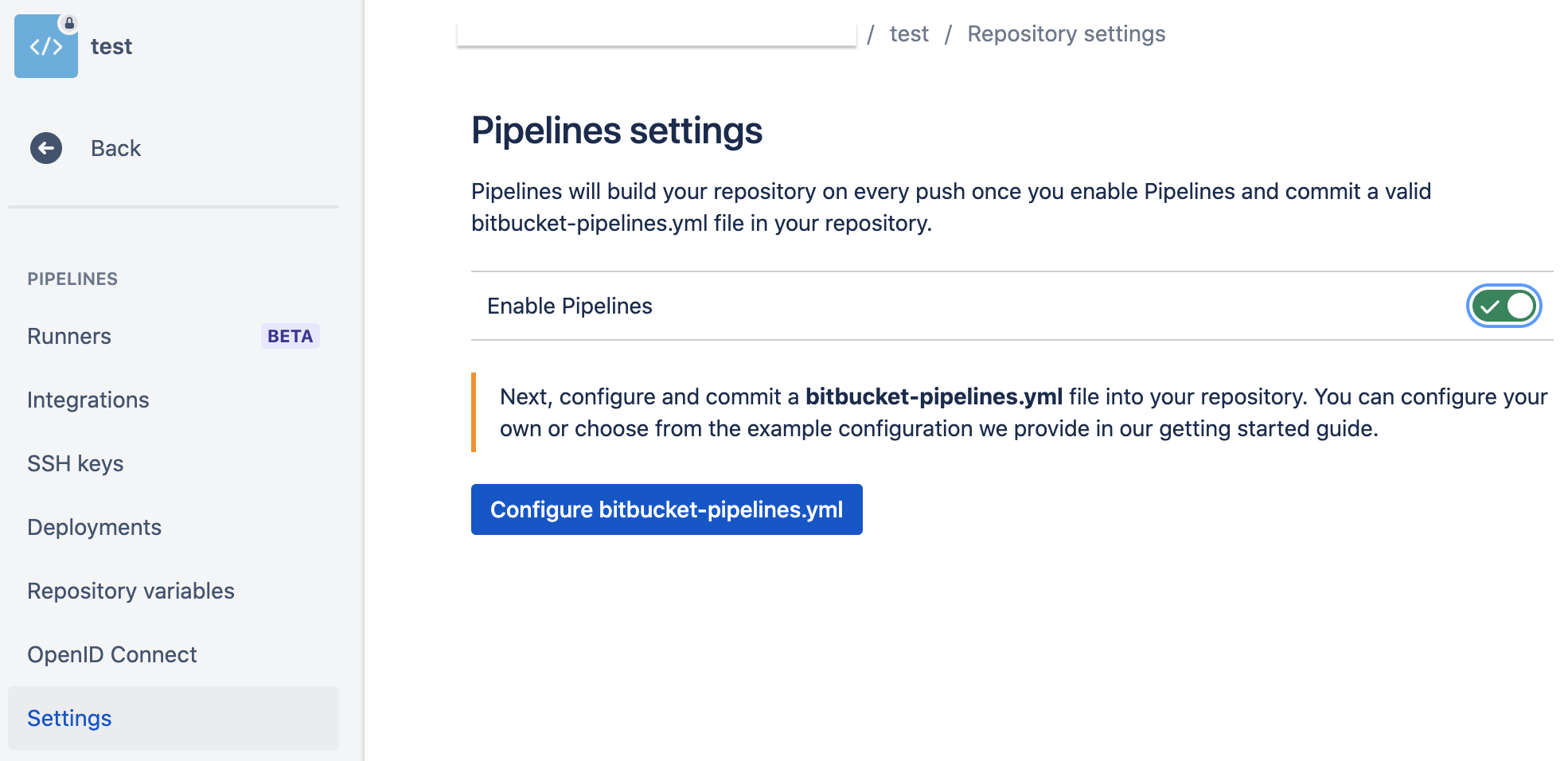
Task: Click the test repository name
Action: [111, 47]
